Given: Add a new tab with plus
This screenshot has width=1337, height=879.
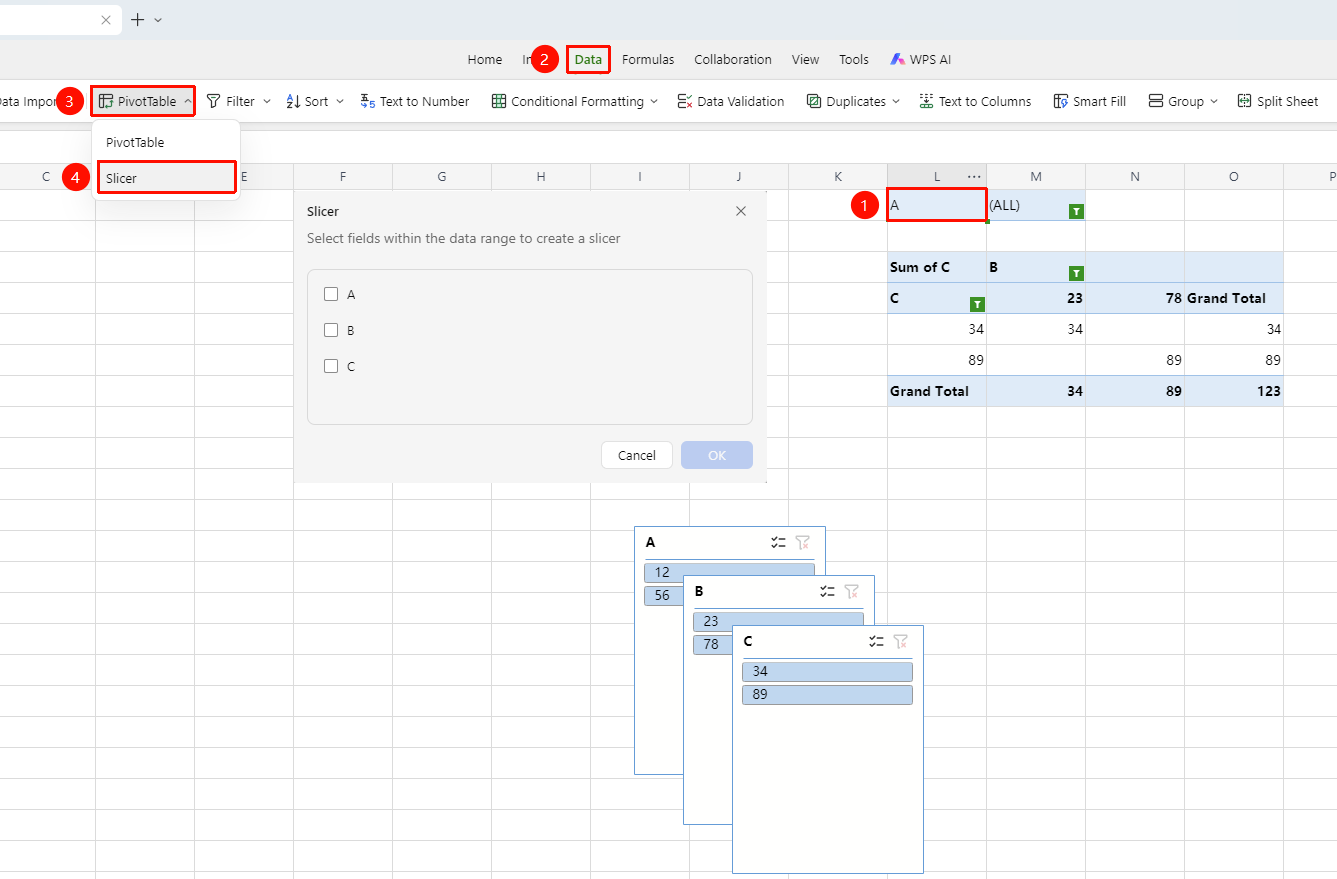Looking at the screenshot, I should coord(137,20).
